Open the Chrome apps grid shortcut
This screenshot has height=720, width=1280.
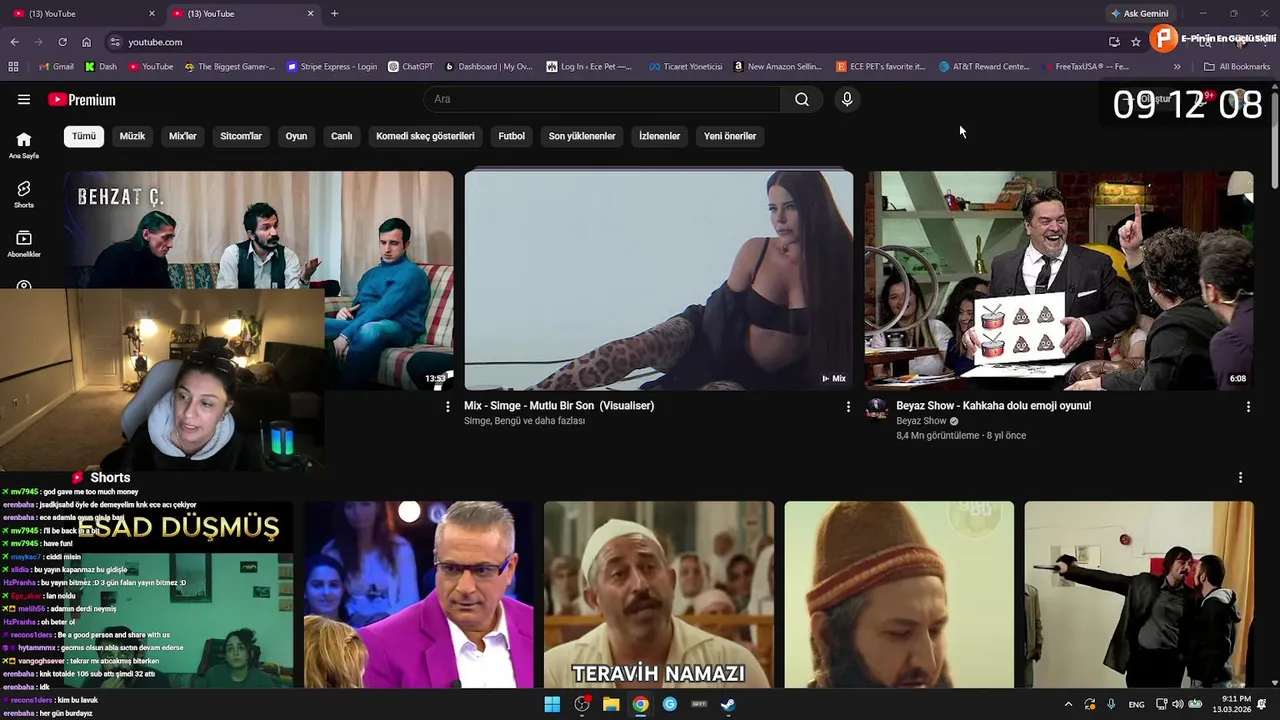pyautogui.click(x=13, y=67)
